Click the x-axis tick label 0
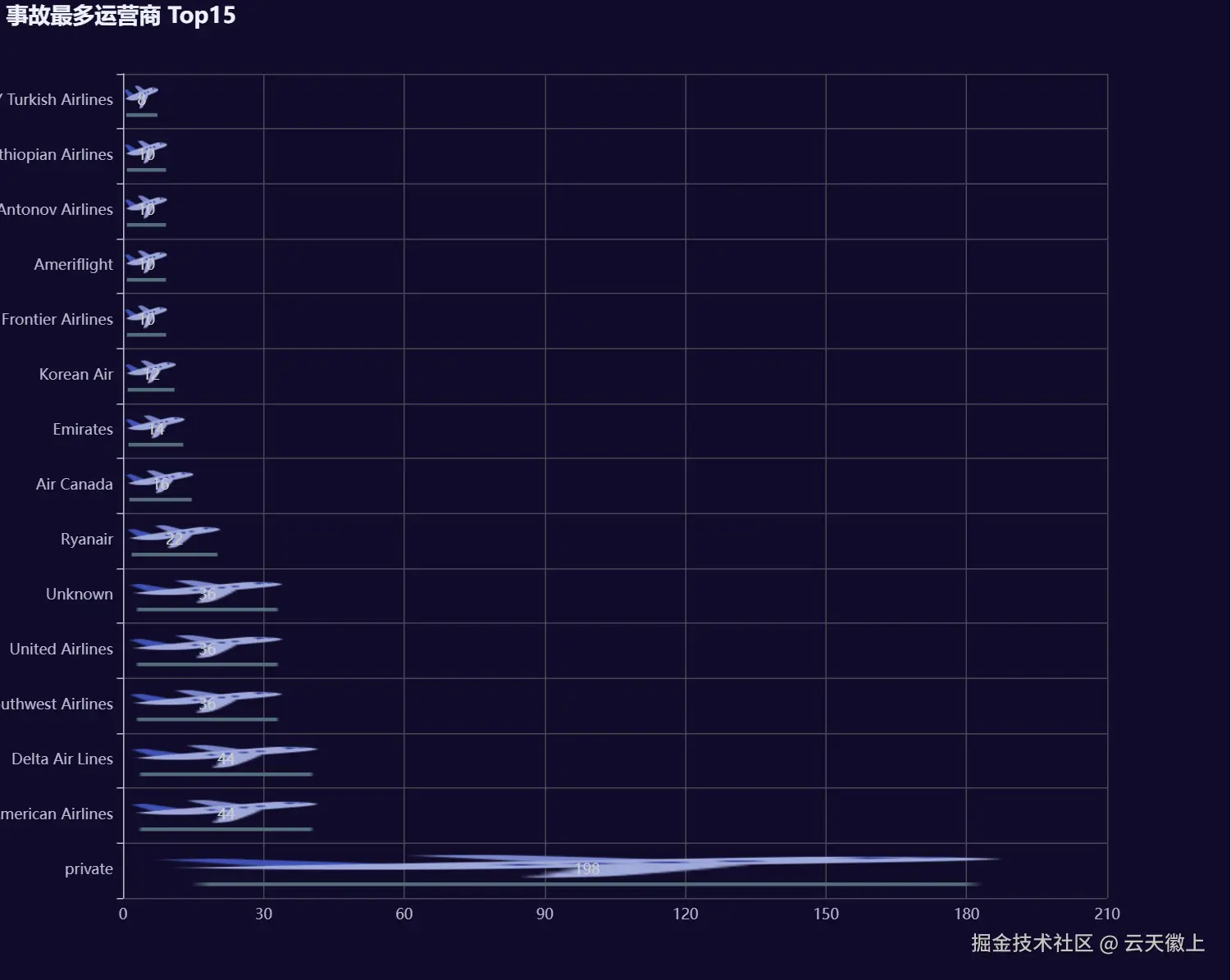The image size is (1231, 980). [x=123, y=914]
